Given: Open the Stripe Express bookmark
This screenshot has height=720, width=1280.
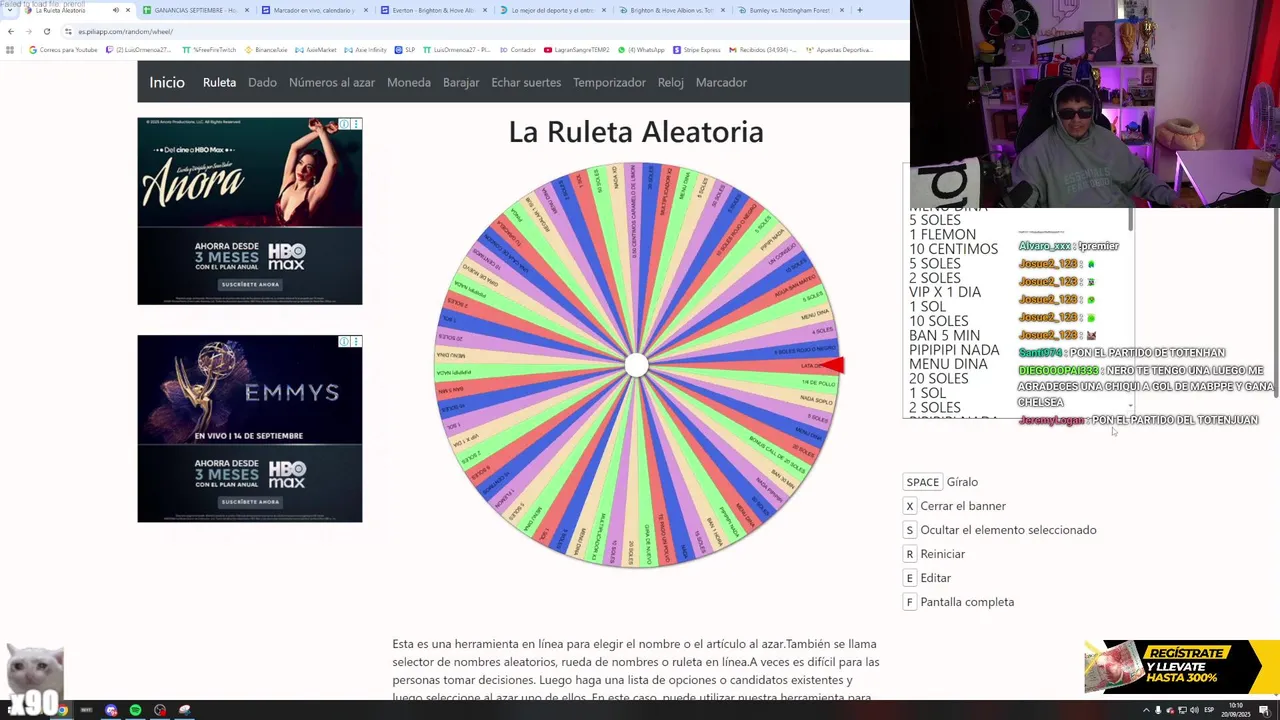Looking at the screenshot, I should point(696,49).
